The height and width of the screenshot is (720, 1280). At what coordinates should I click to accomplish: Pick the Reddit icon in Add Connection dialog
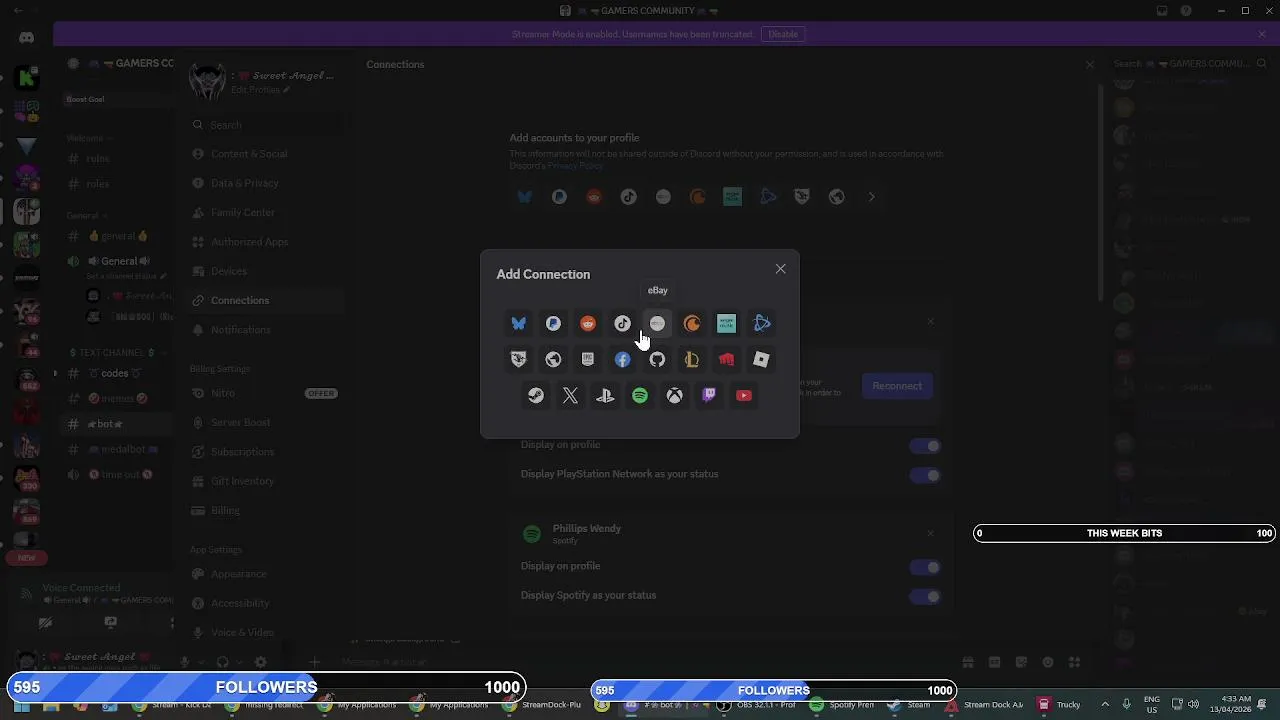tap(588, 323)
